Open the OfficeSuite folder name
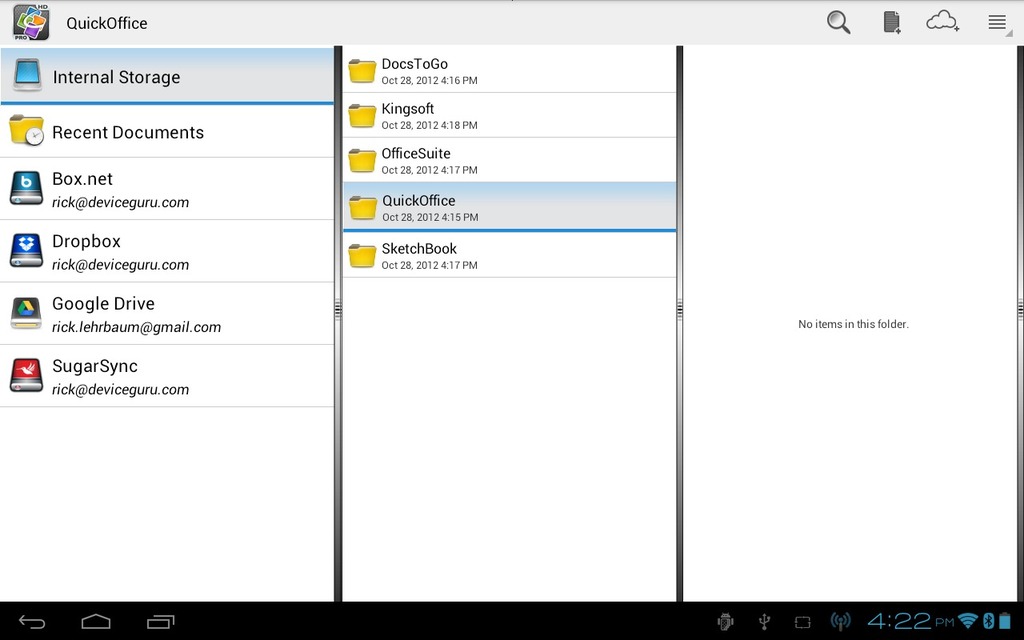 416,153
